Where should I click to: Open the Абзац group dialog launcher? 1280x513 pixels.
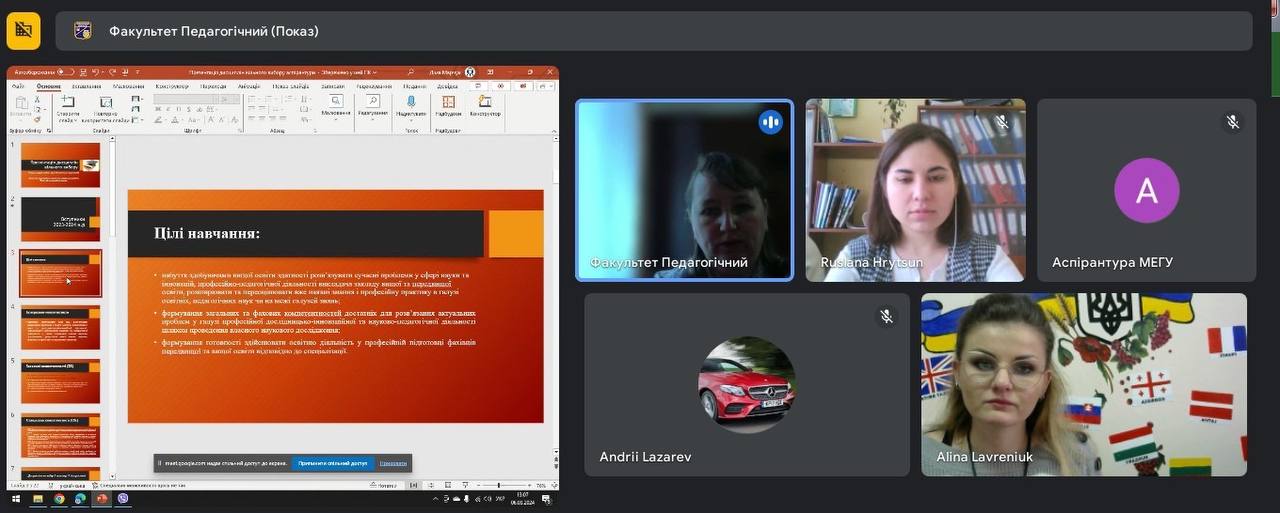pyautogui.click(x=315, y=130)
